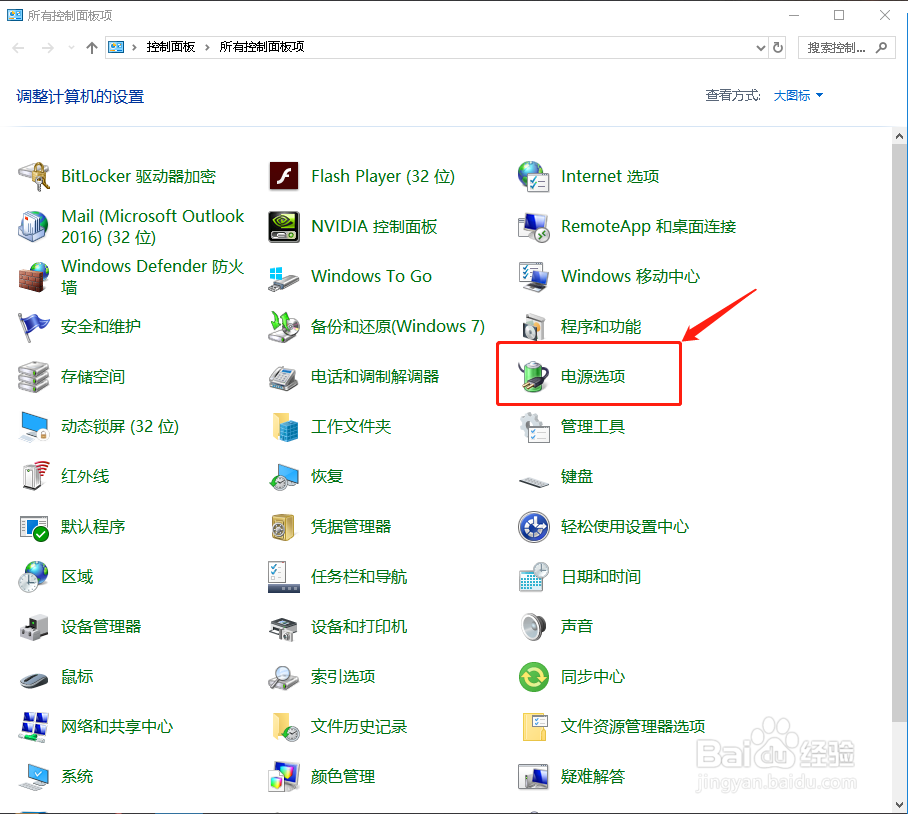Open 设备和打印机 icon
The width and height of the screenshot is (908, 814).
click(x=284, y=629)
